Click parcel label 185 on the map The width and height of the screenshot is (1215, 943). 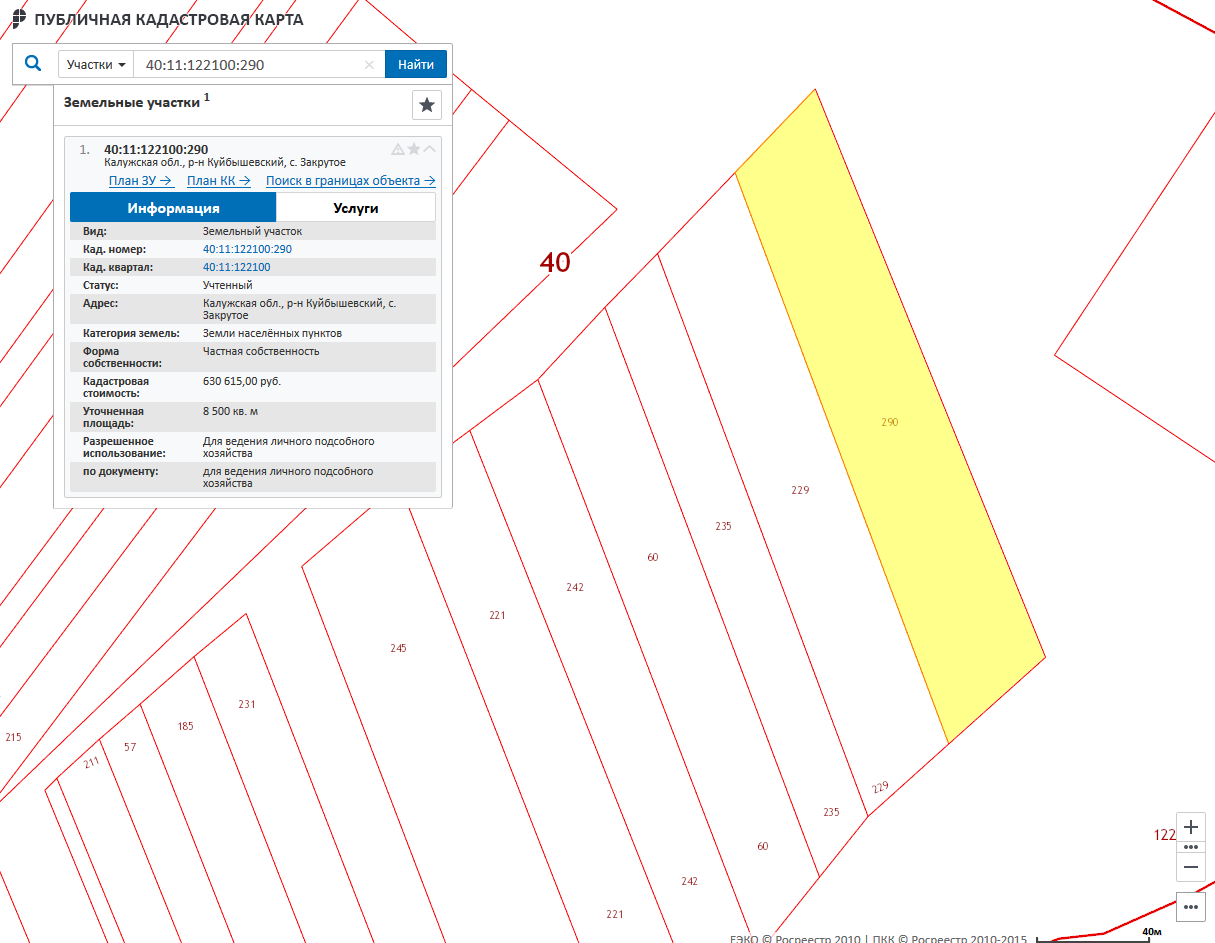[x=185, y=726]
